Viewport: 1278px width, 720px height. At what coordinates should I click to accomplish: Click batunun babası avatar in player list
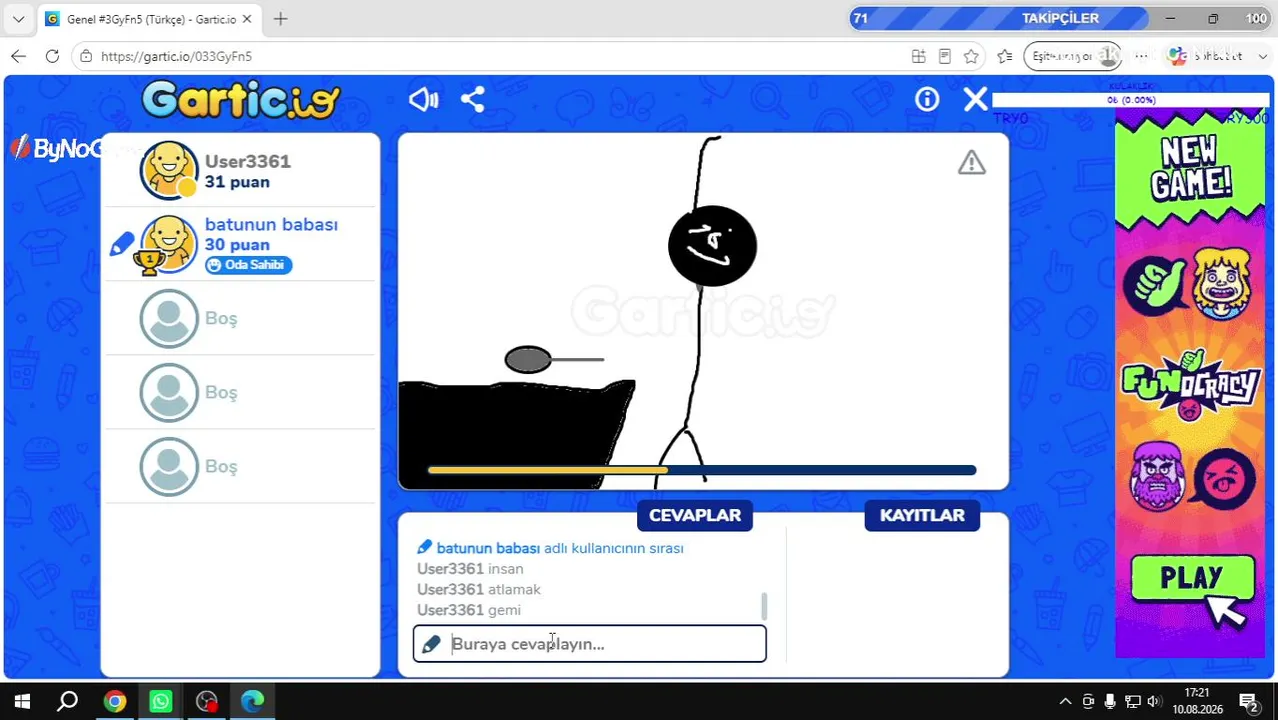pyautogui.click(x=169, y=244)
